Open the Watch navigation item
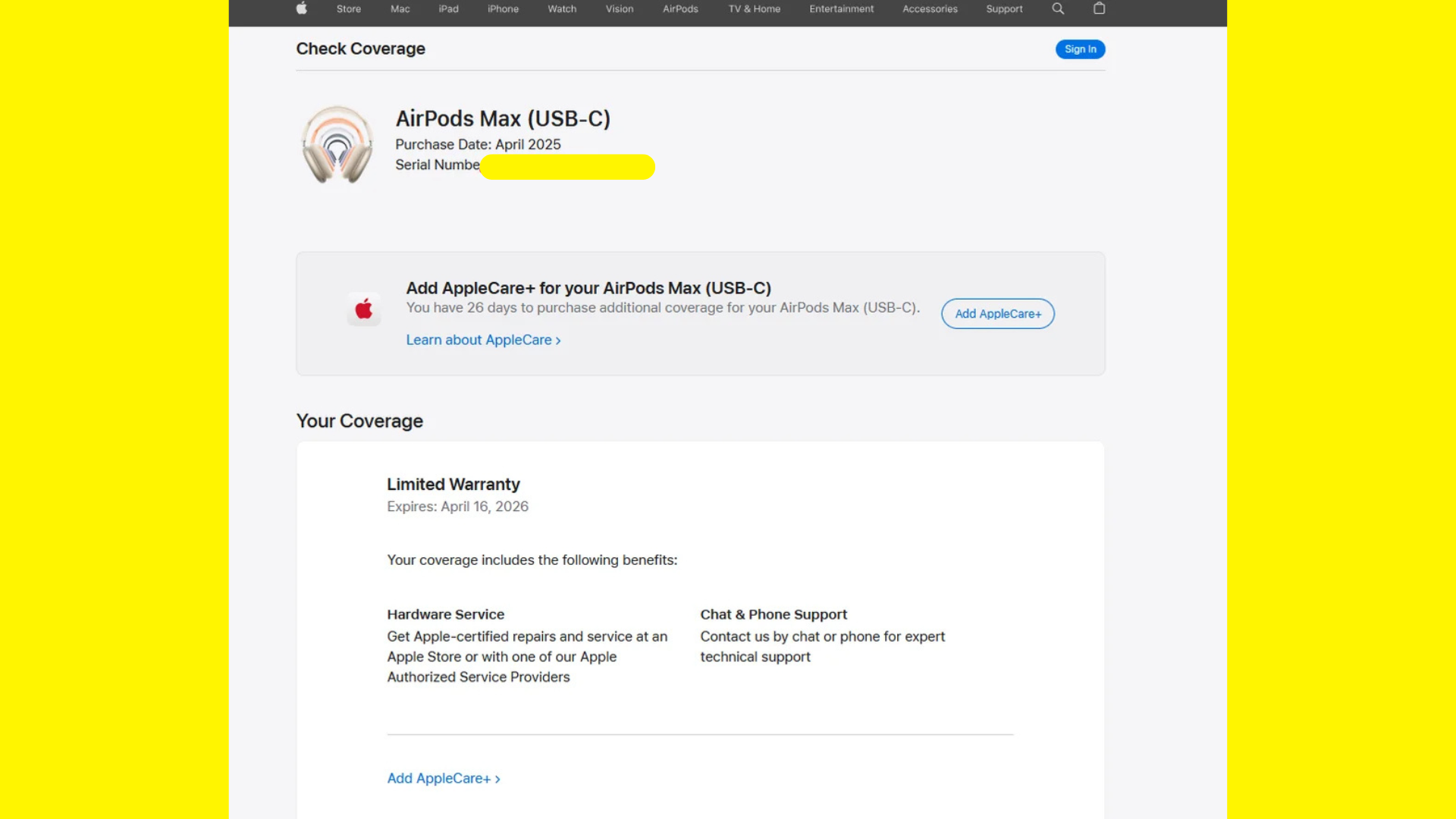Screen dimensions: 1456x819 [562, 9]
